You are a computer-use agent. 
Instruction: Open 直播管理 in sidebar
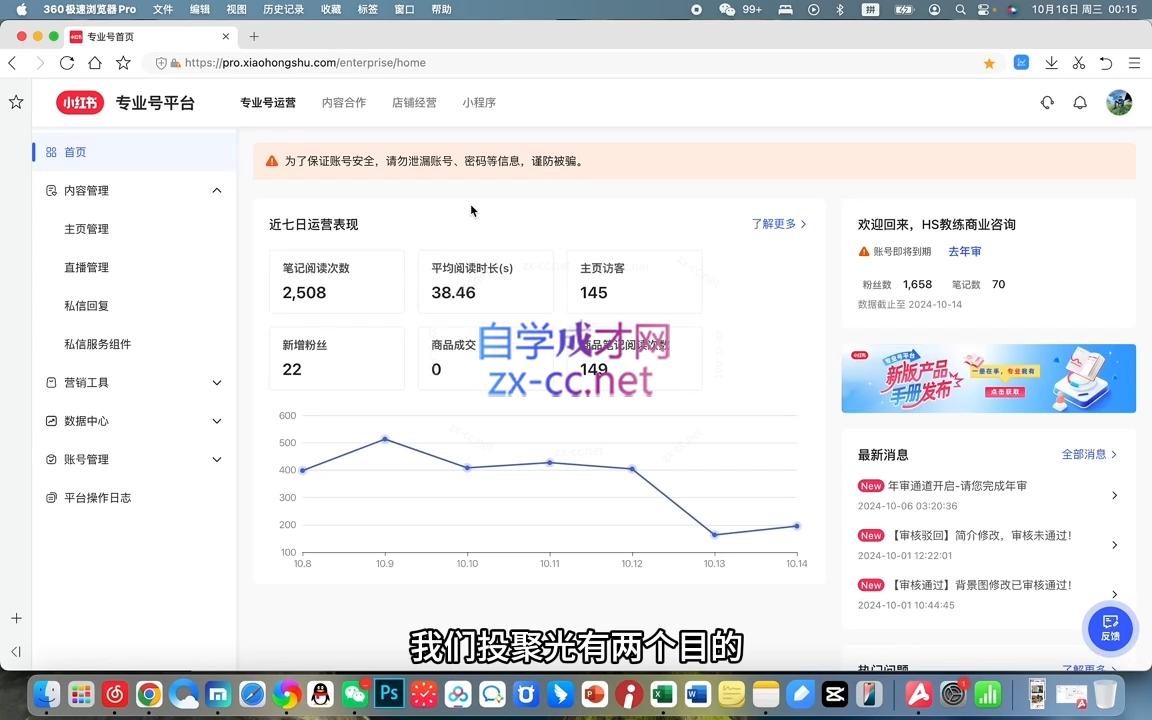click(x=87, y=267)
